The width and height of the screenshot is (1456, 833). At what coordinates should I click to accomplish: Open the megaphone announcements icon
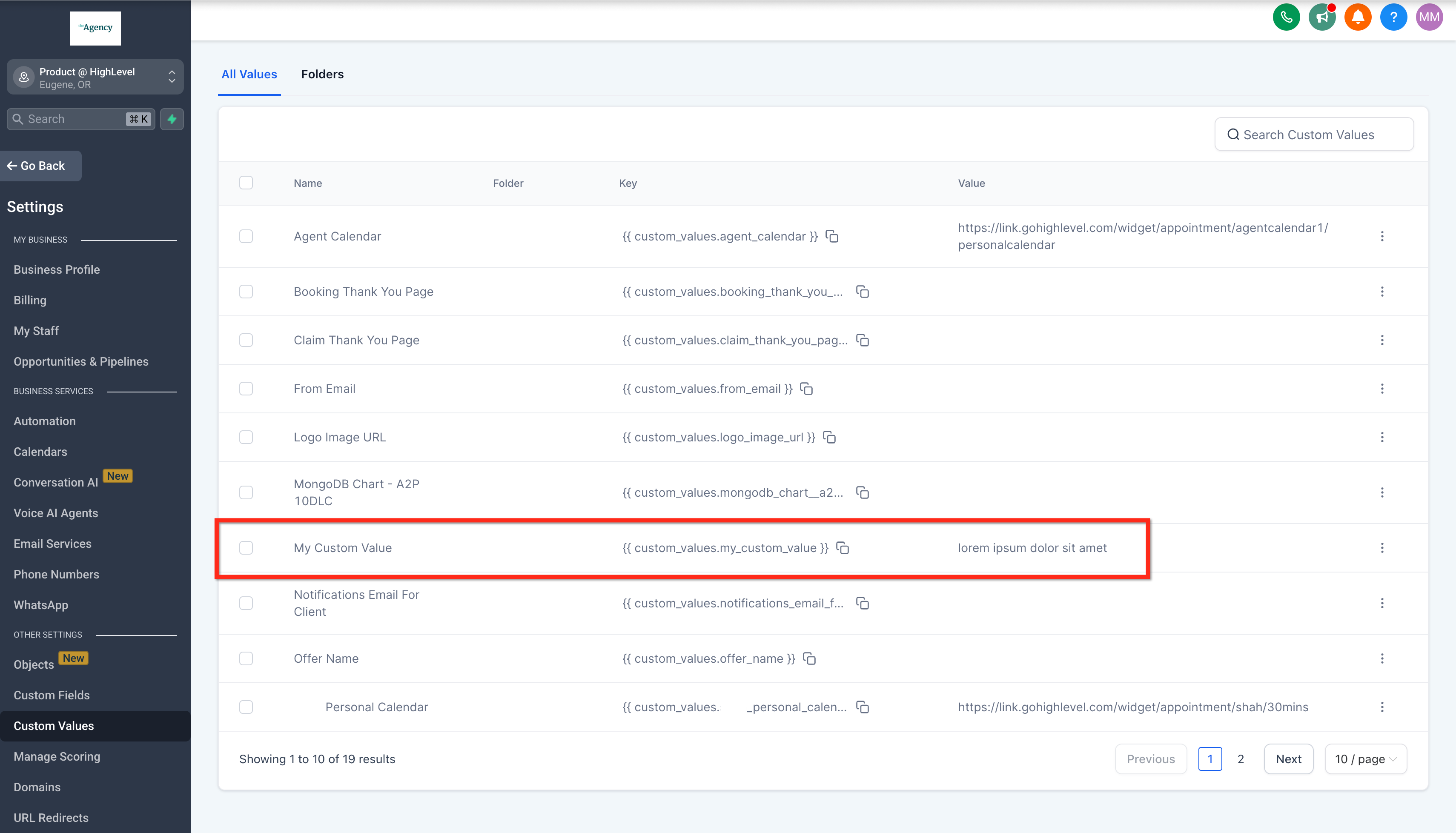pyautogui.click(x=1321, y=17)
